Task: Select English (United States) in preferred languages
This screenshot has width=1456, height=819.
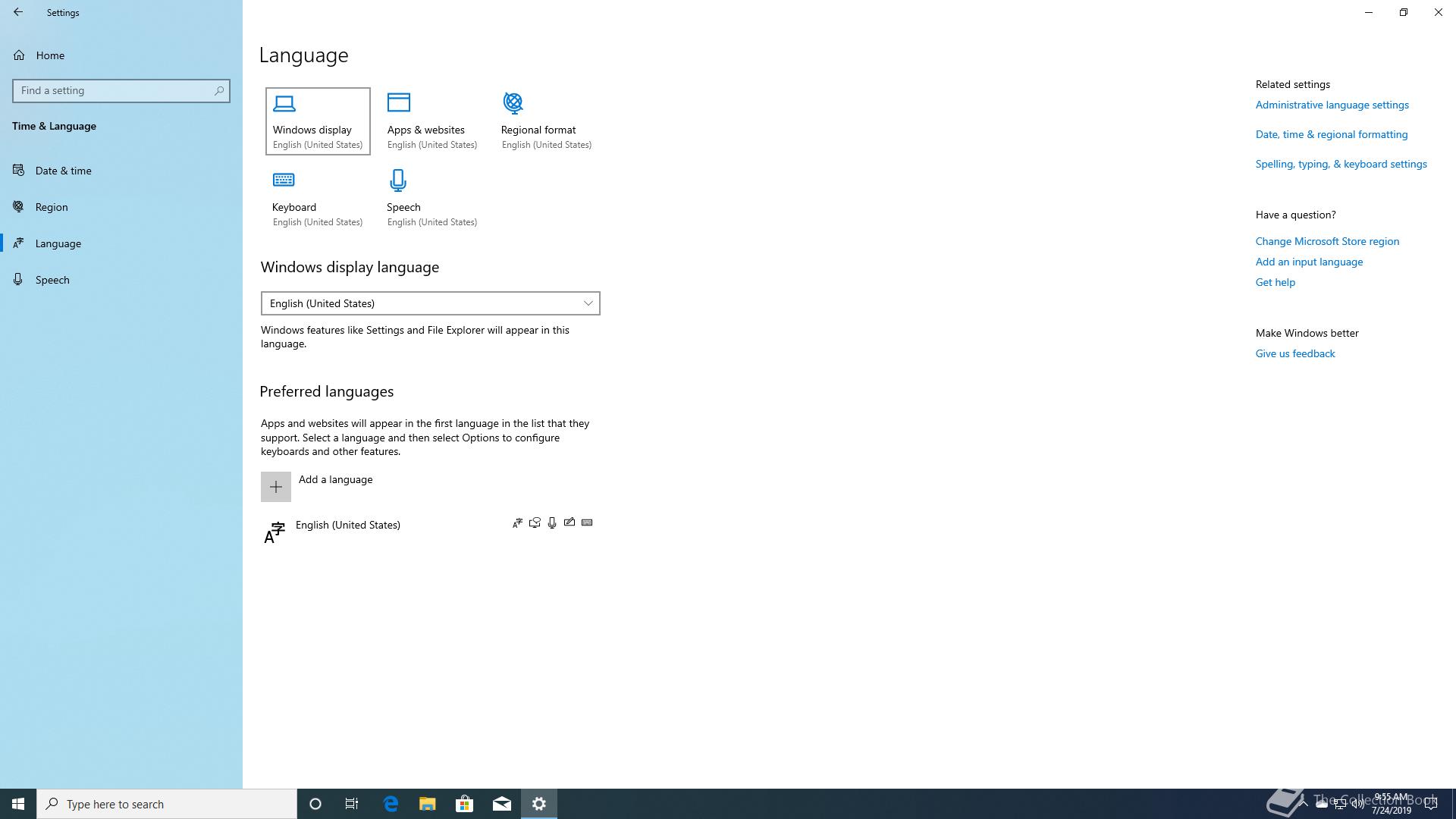Action: tap(348, 525)
